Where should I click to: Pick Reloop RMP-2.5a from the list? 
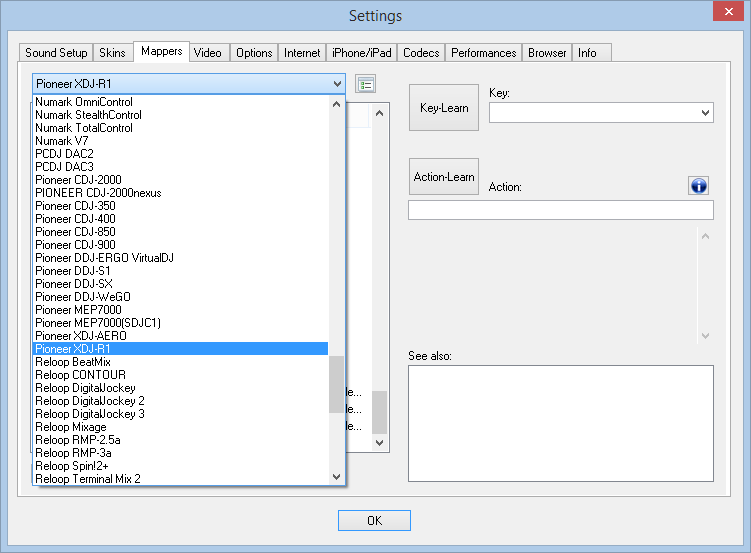pyautogui.click(x=181, y=440)
